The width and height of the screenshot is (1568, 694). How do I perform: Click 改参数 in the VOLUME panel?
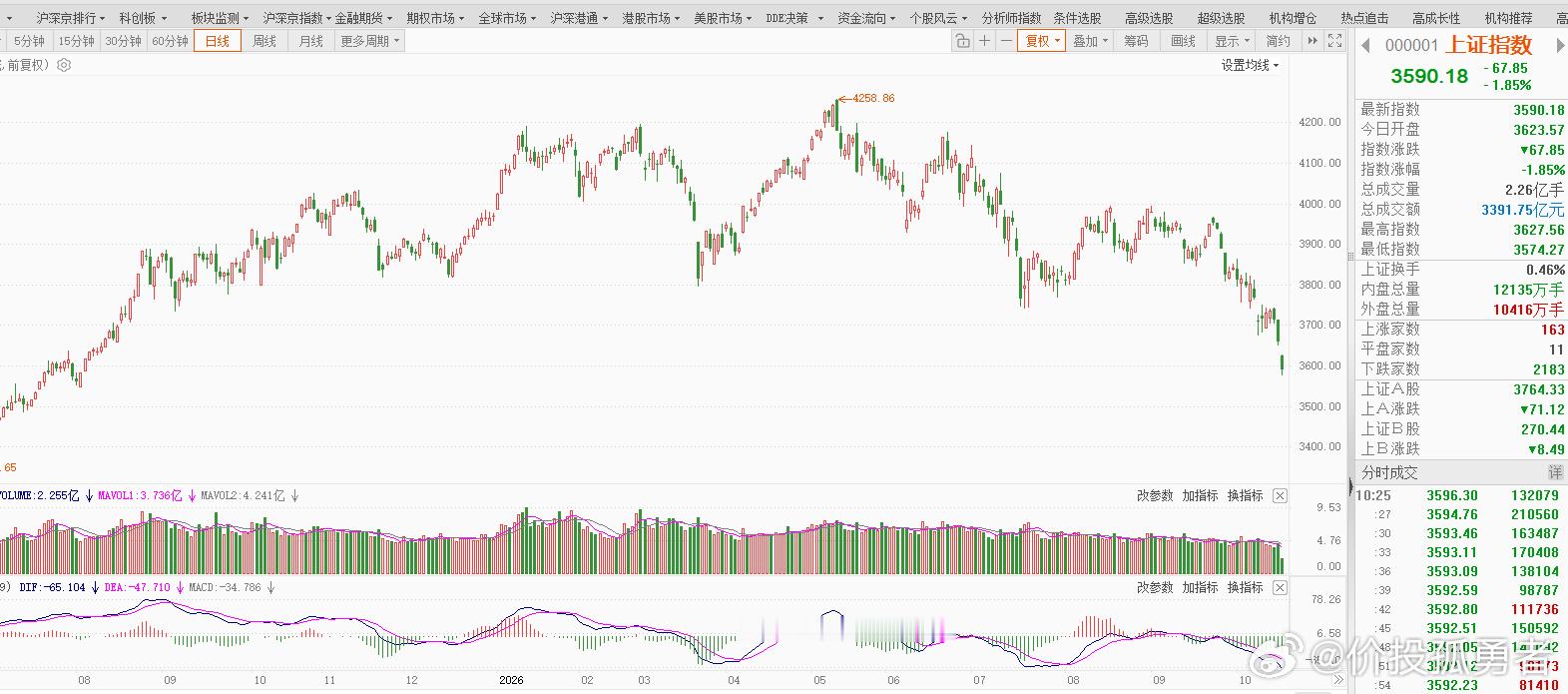1155,495
